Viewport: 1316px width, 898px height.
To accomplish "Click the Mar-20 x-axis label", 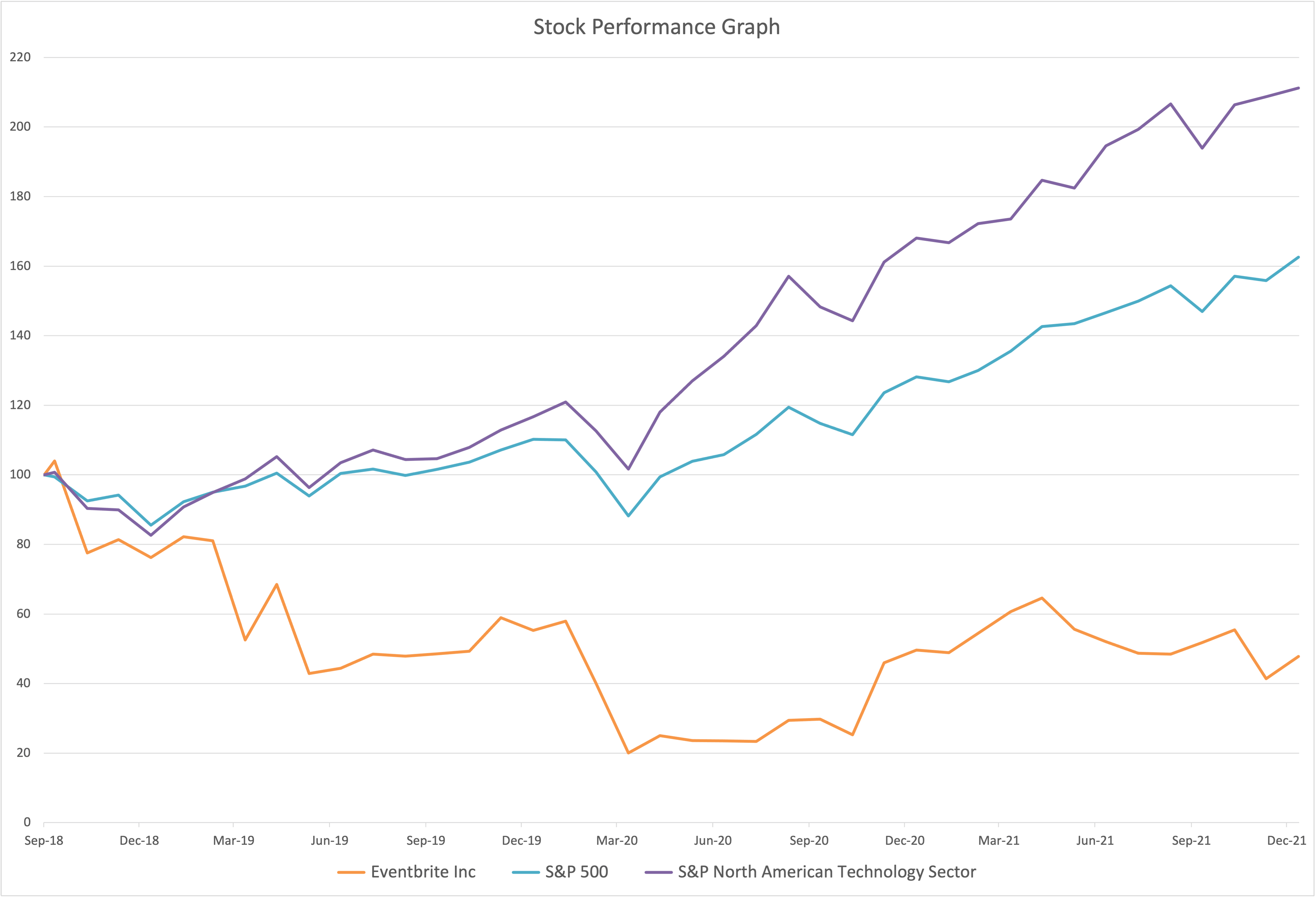I will (617, 841).
